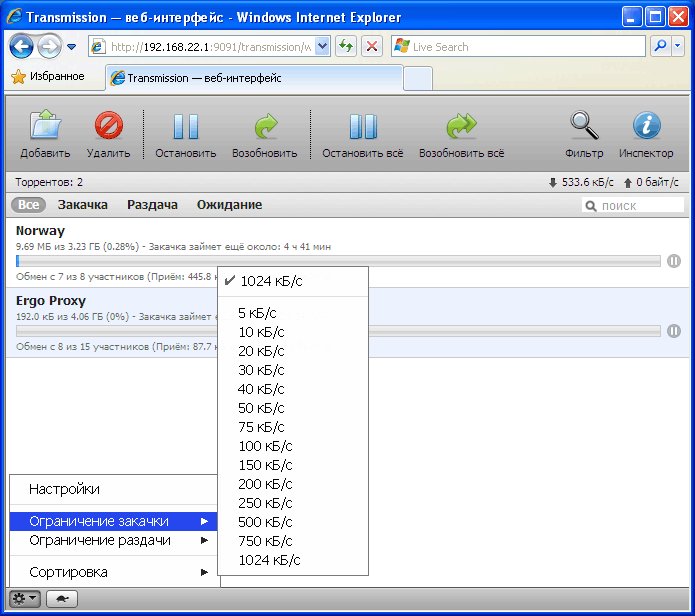
Task: Click the address bar URL field
Action: click(209, 47)
